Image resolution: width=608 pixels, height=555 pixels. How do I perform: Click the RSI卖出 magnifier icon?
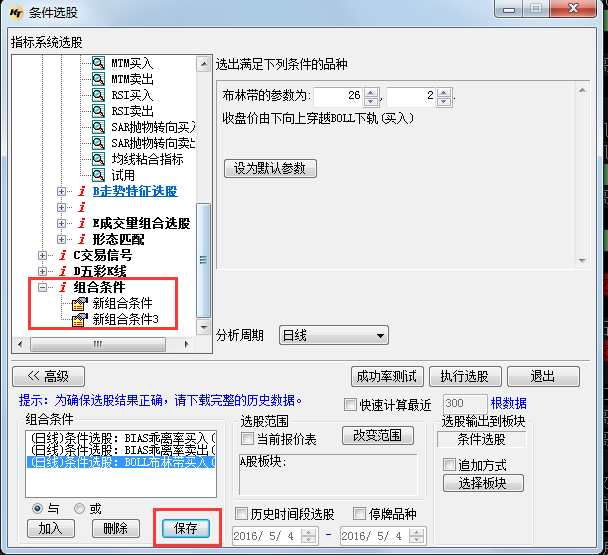98,111
